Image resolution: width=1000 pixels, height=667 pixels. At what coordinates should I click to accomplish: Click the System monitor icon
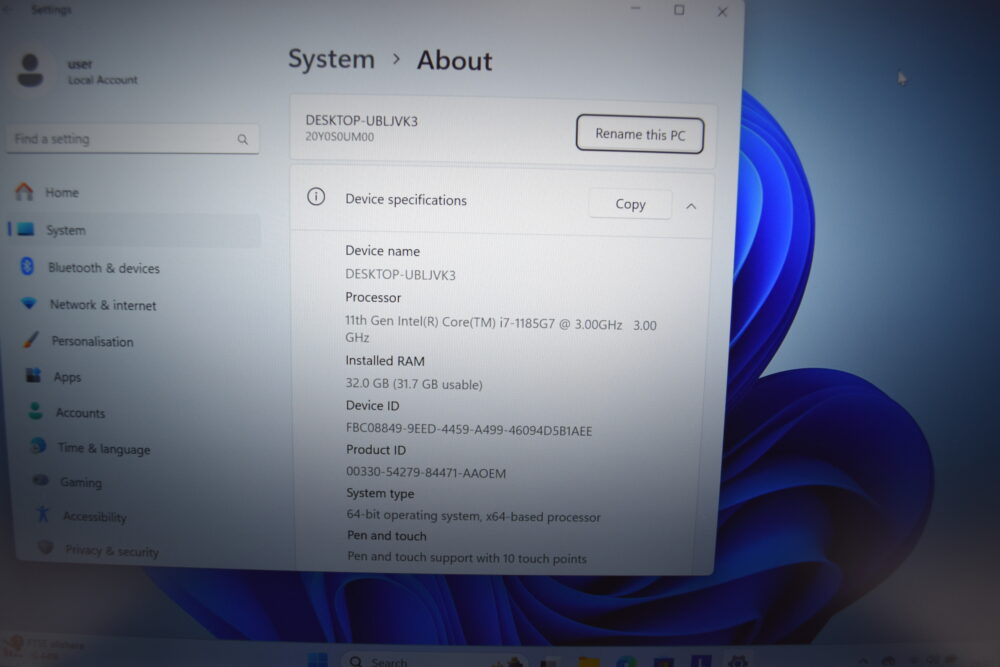coord(26,230)
